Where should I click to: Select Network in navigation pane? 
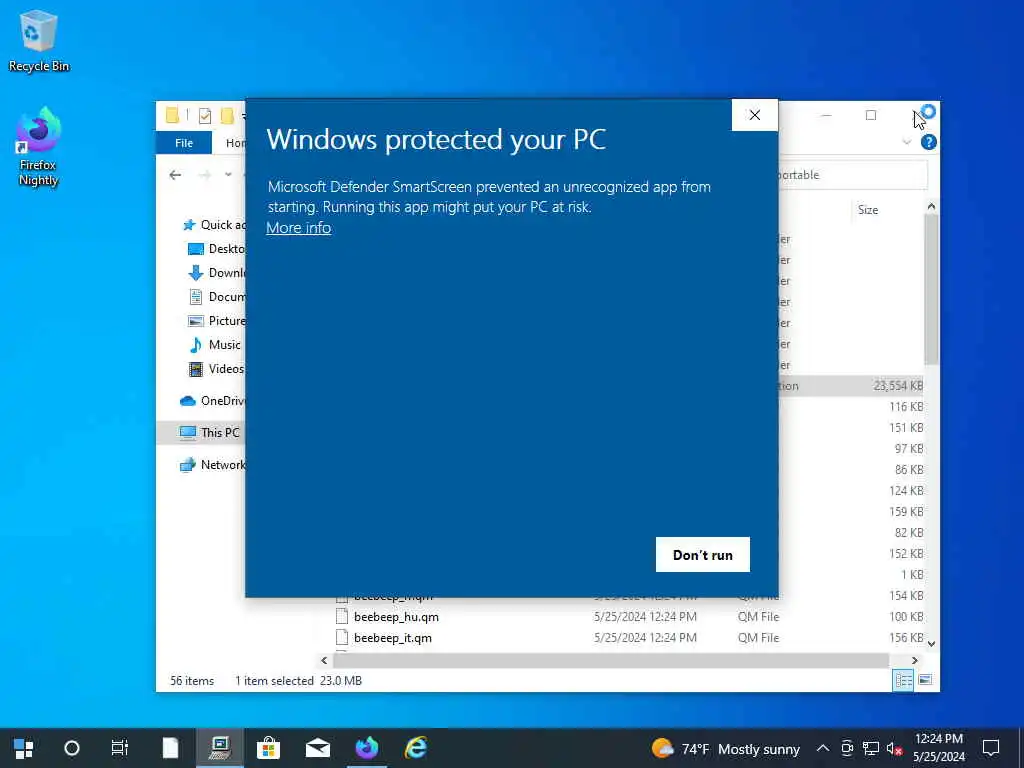click(x=212, y=464)
